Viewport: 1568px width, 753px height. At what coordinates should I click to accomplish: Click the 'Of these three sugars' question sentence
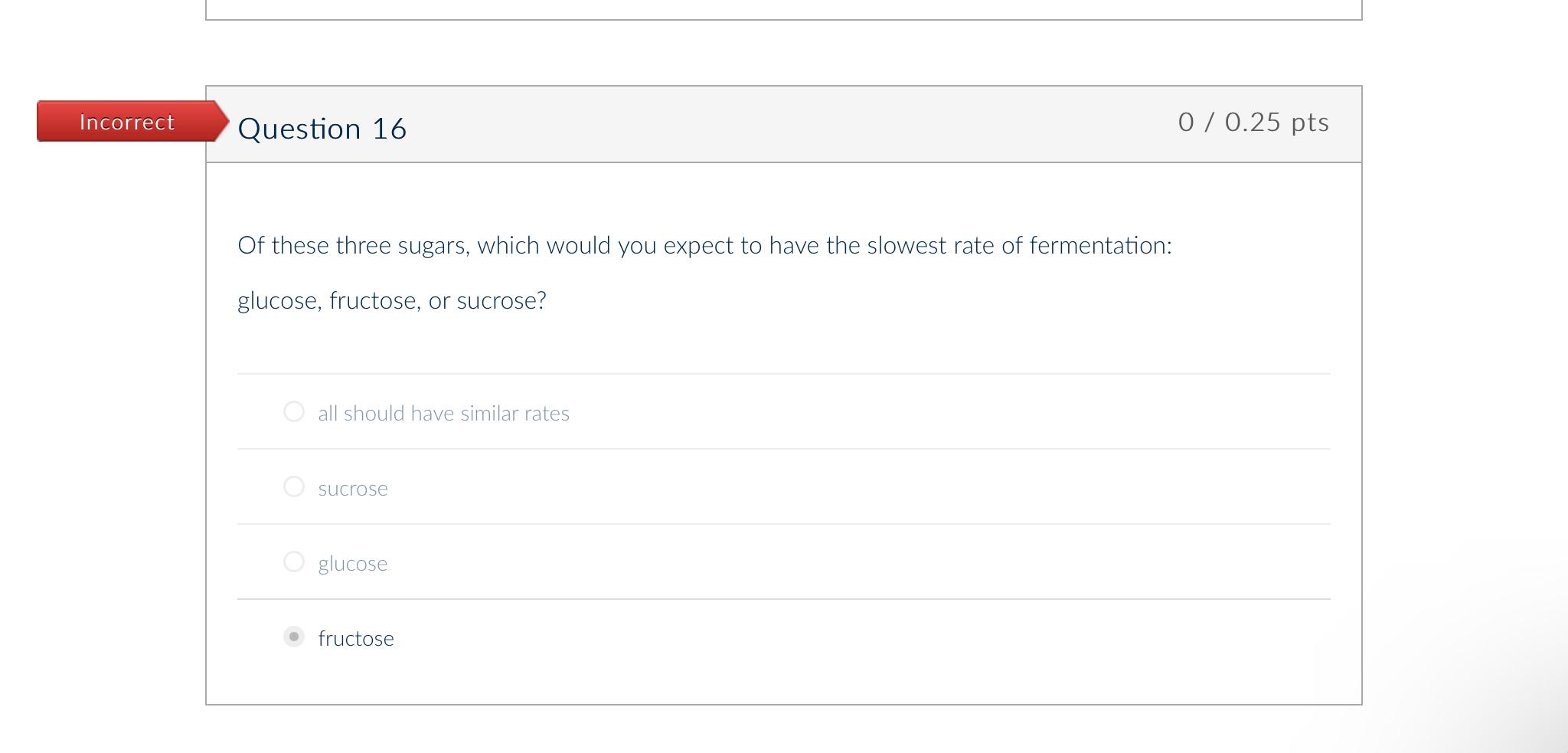tap(704, 246)
